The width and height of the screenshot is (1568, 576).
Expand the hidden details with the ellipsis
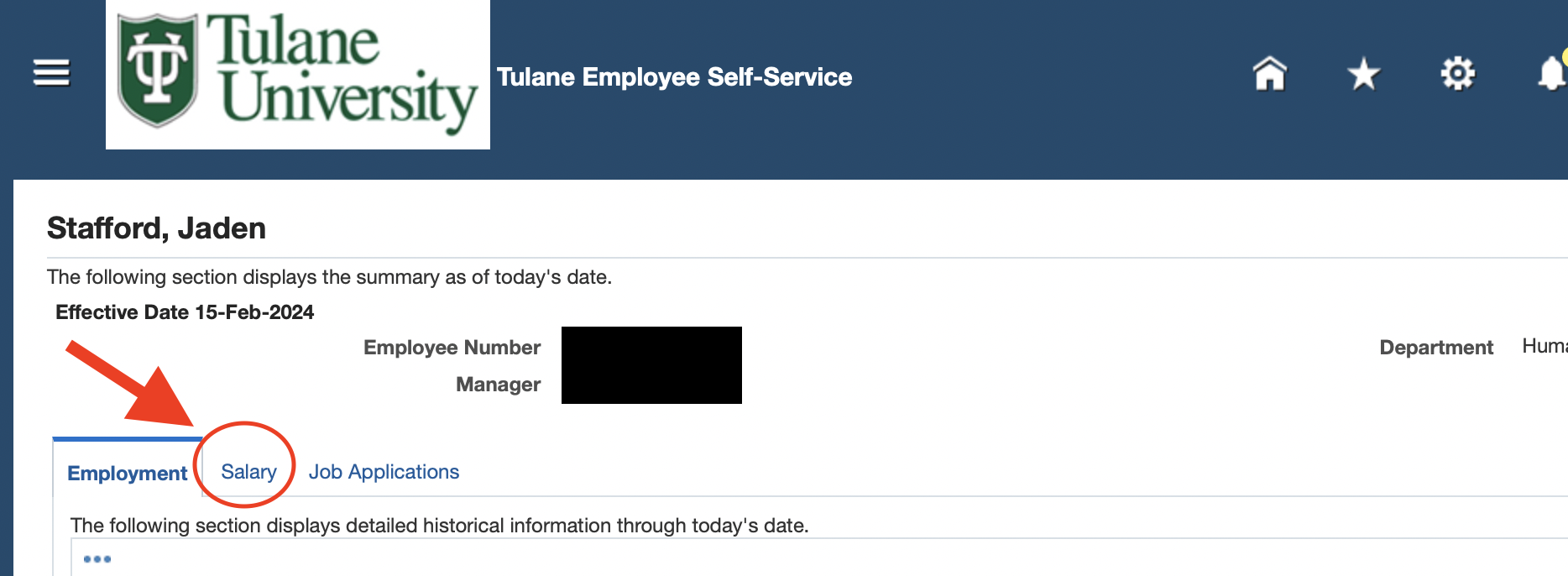[x=97, y=558]
